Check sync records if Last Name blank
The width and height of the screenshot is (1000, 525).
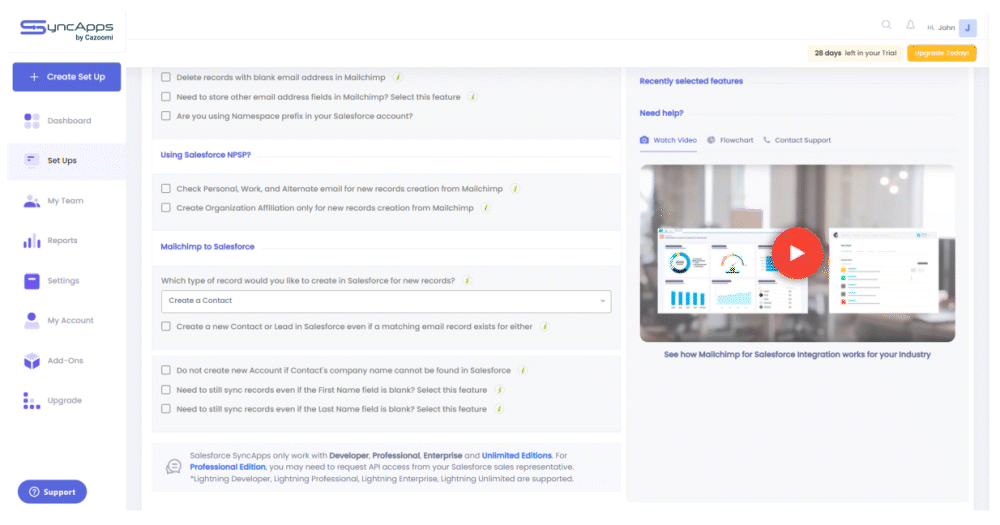[x=166, y=409]
